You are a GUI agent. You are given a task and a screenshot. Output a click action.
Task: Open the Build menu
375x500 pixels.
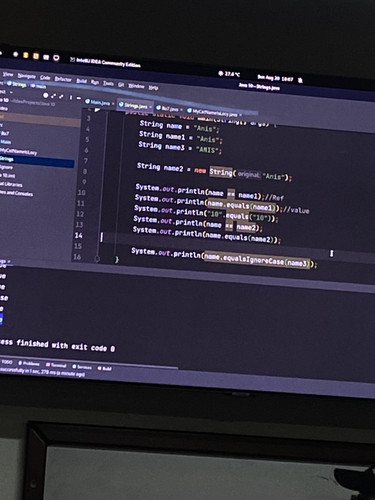(81, 81)
